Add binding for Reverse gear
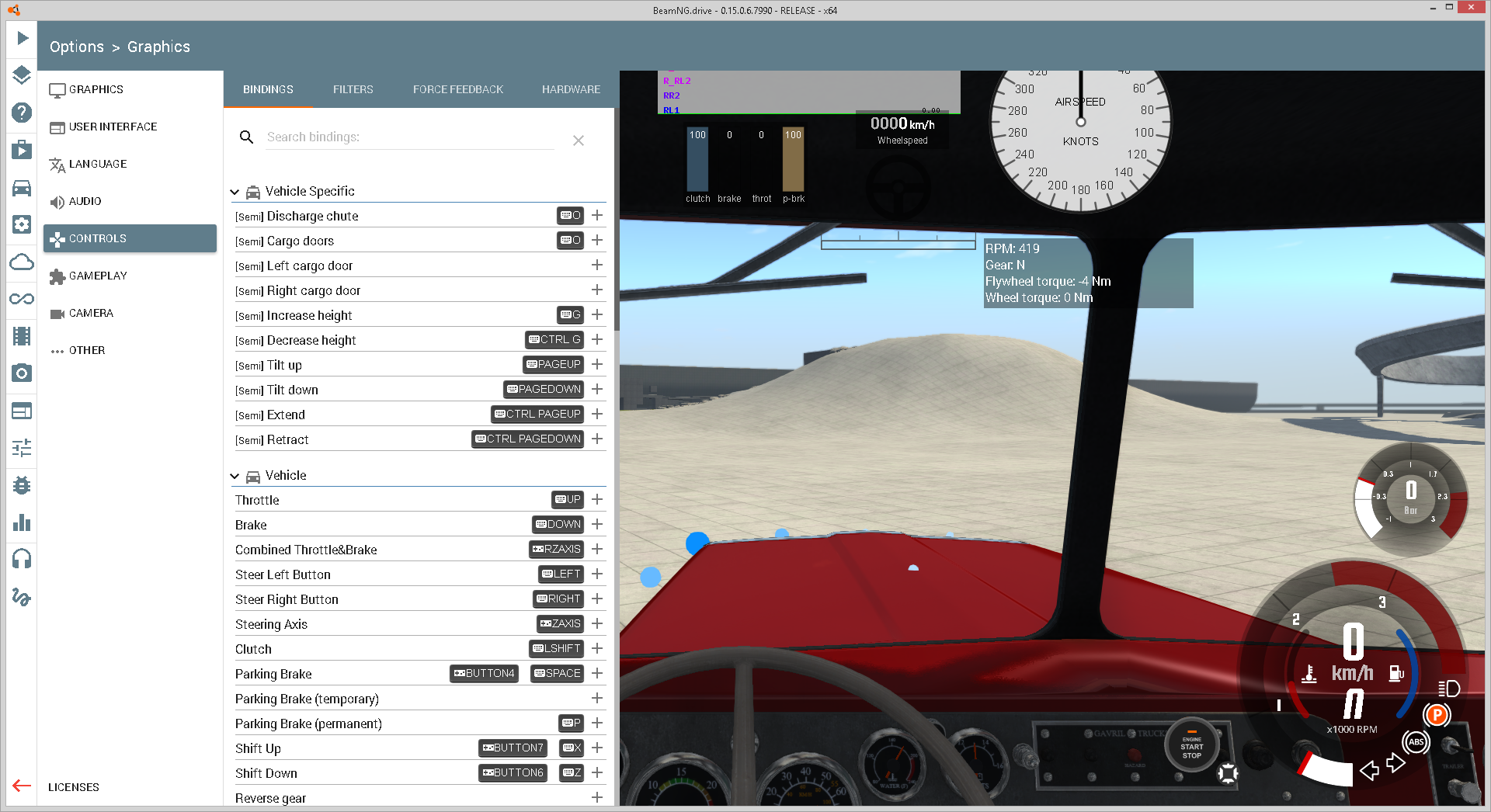1491x812 pixels. (x=597, y=797)
